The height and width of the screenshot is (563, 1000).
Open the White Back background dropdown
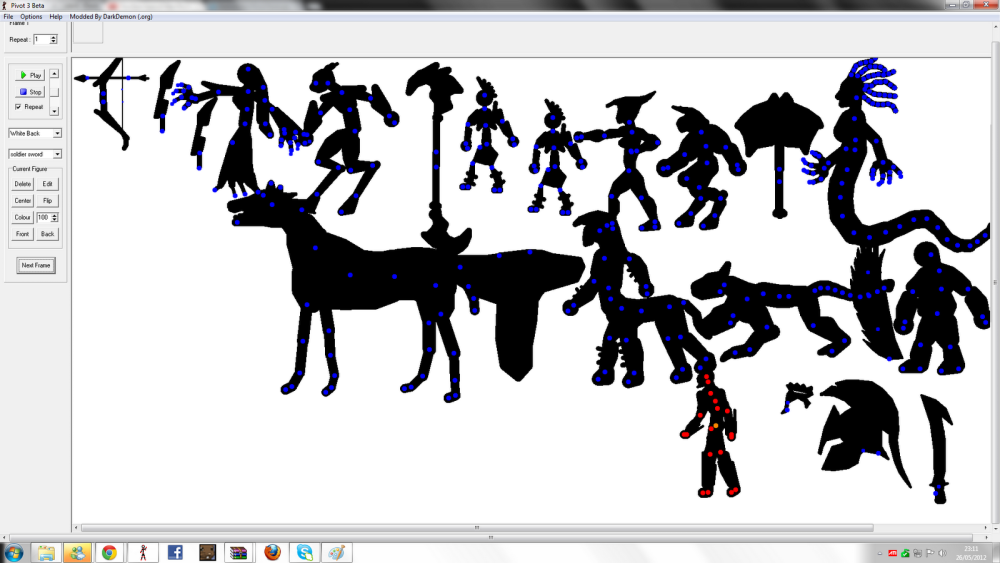click(57, 133)
